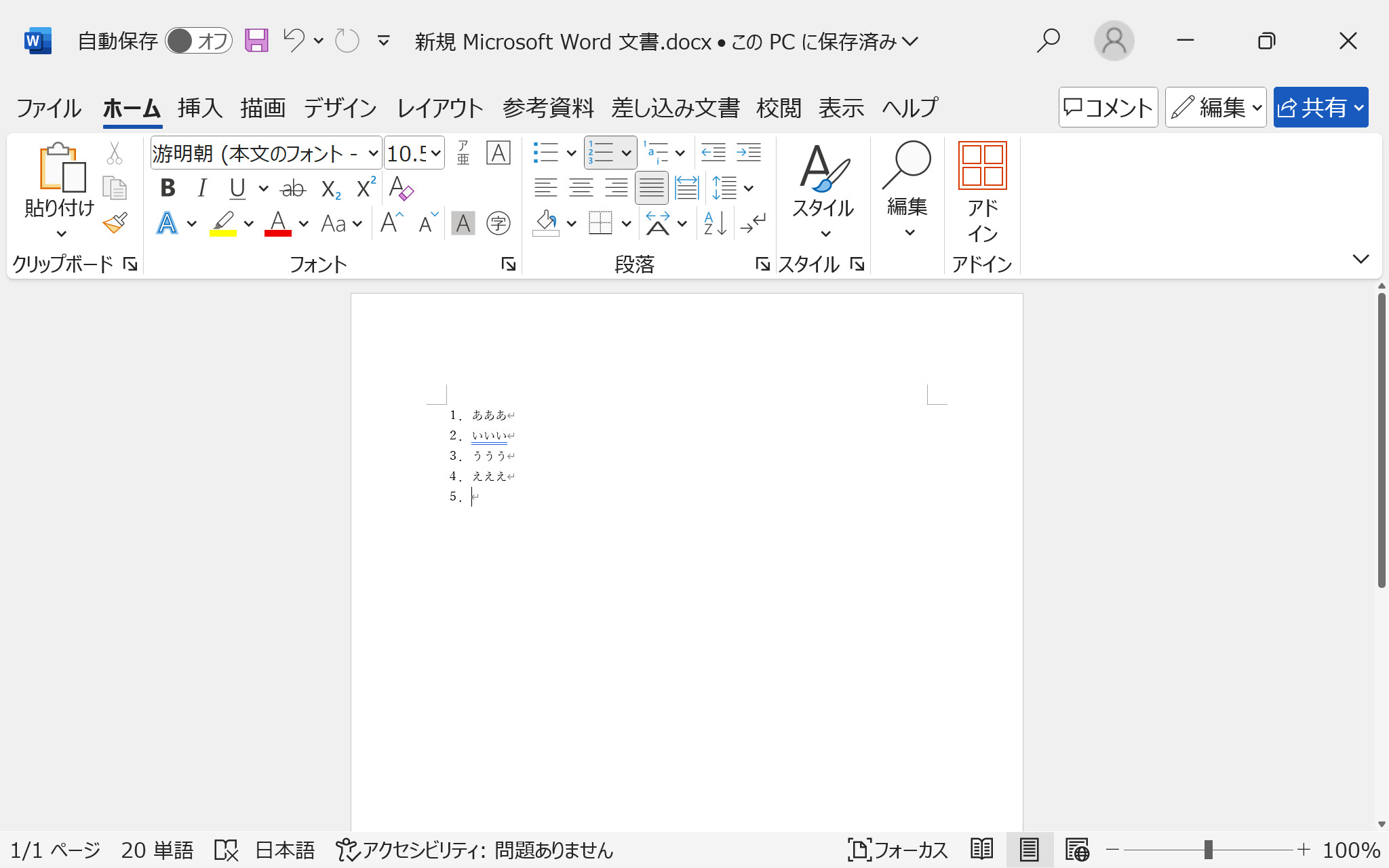1389x868 pixels.
Task: Switch to the レイアウト tab
Action: click(440, 108)
